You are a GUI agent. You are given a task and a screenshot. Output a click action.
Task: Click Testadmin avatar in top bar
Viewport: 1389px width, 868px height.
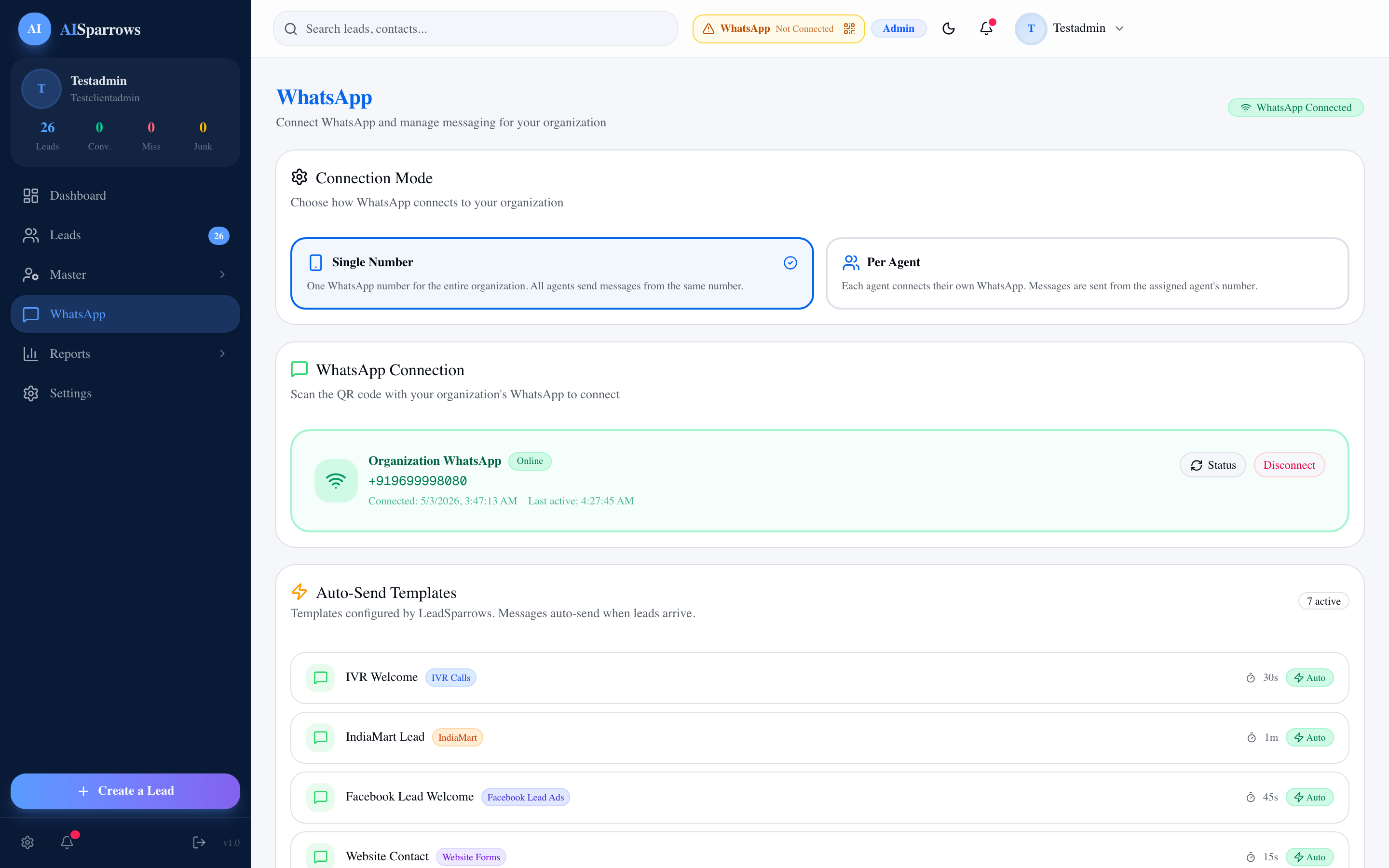pos(1031,29)
